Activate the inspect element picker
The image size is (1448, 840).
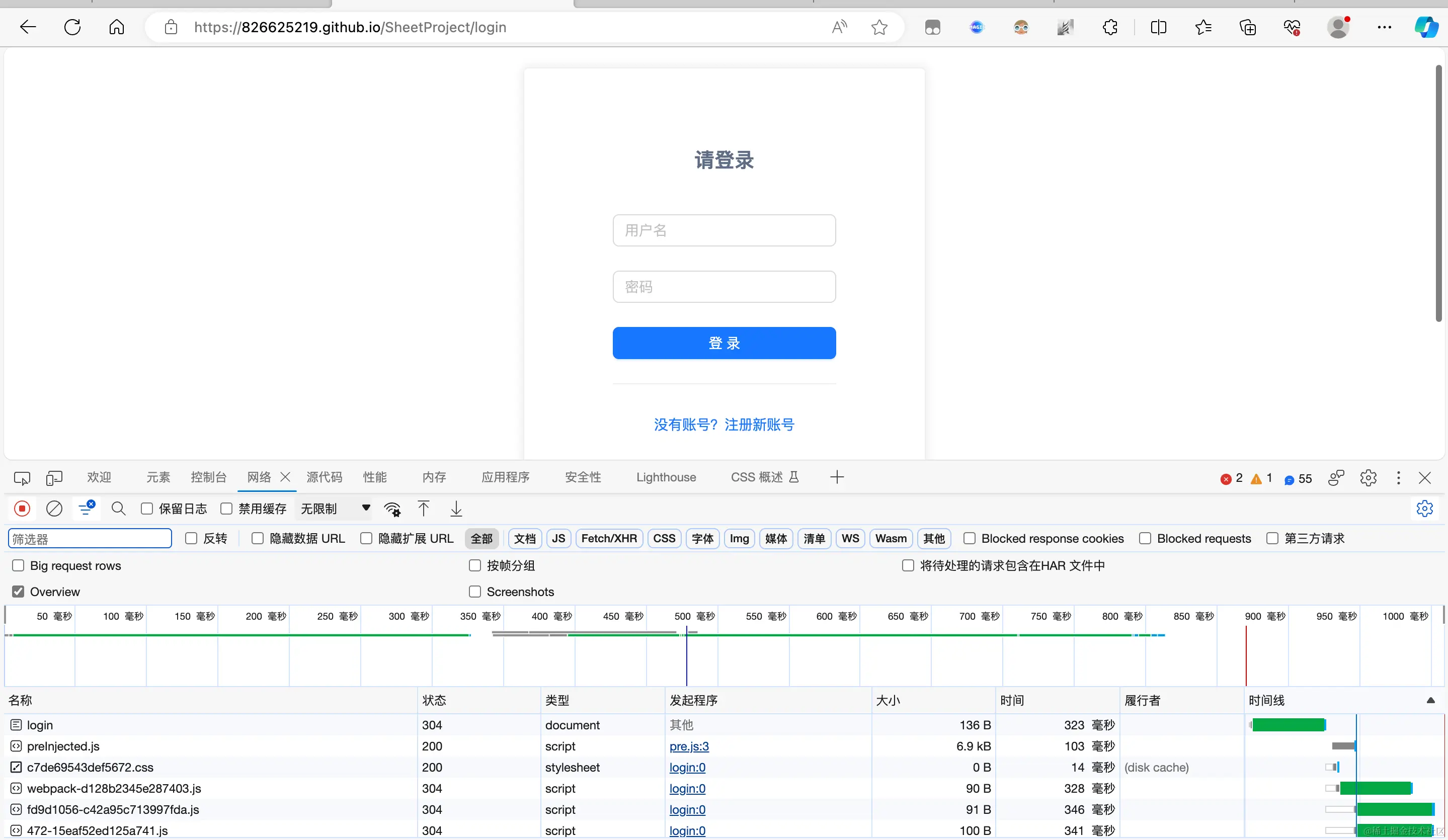[x=22, y=477]
